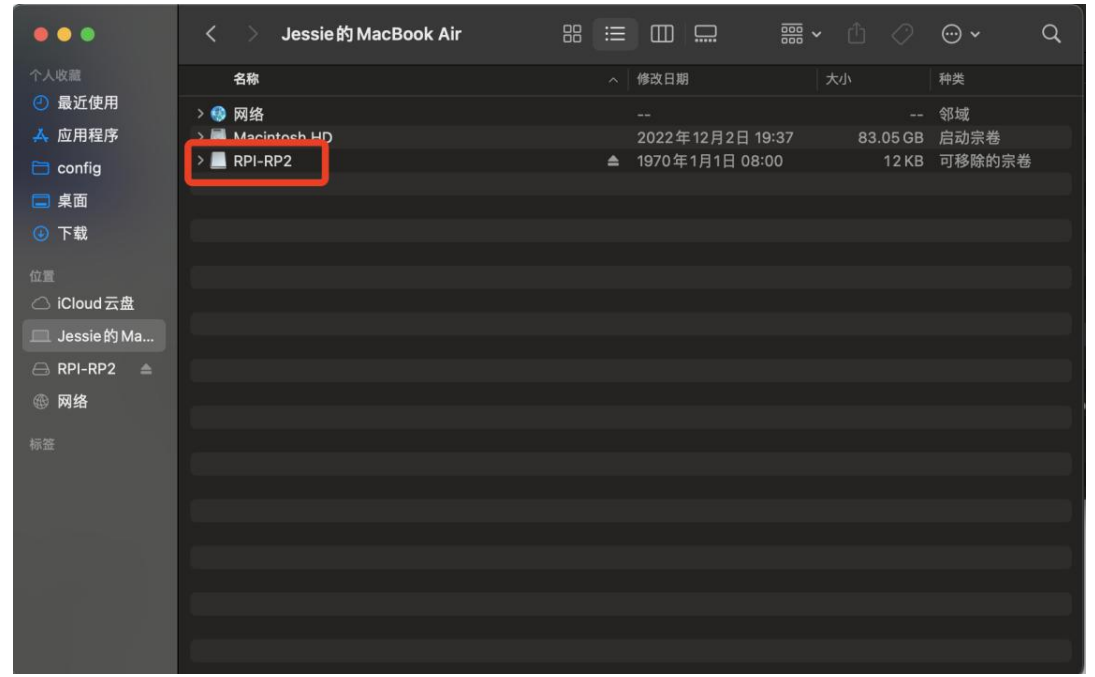Open 最近使用 in the sidebar

point(87,103)
